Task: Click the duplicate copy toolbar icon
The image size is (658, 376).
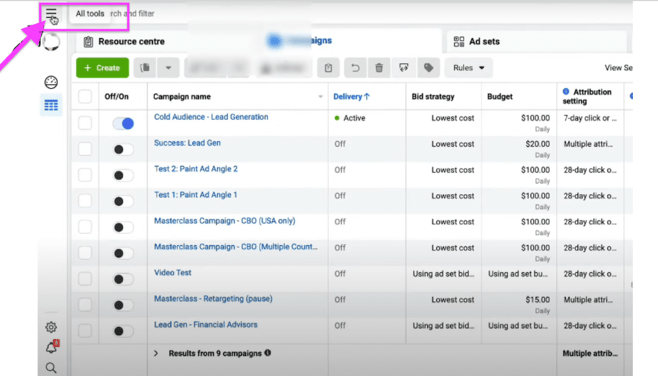Action: point(145,68)
